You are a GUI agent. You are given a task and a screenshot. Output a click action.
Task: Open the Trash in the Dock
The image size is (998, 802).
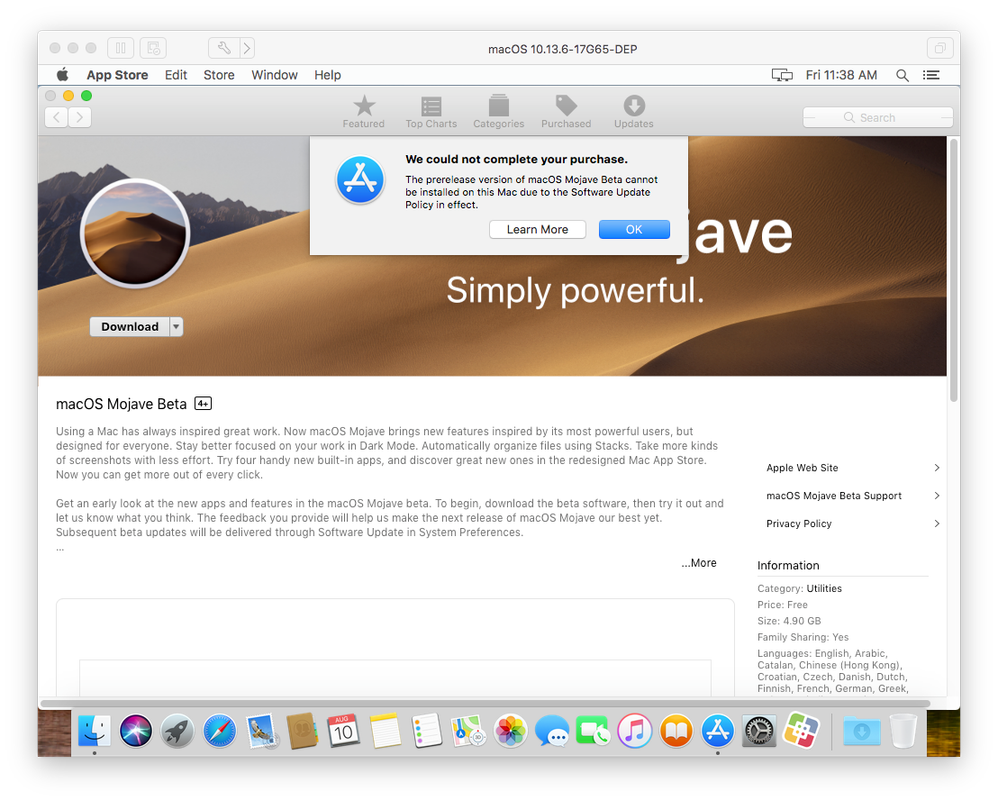pyautogui.click(x=903, y=730)
